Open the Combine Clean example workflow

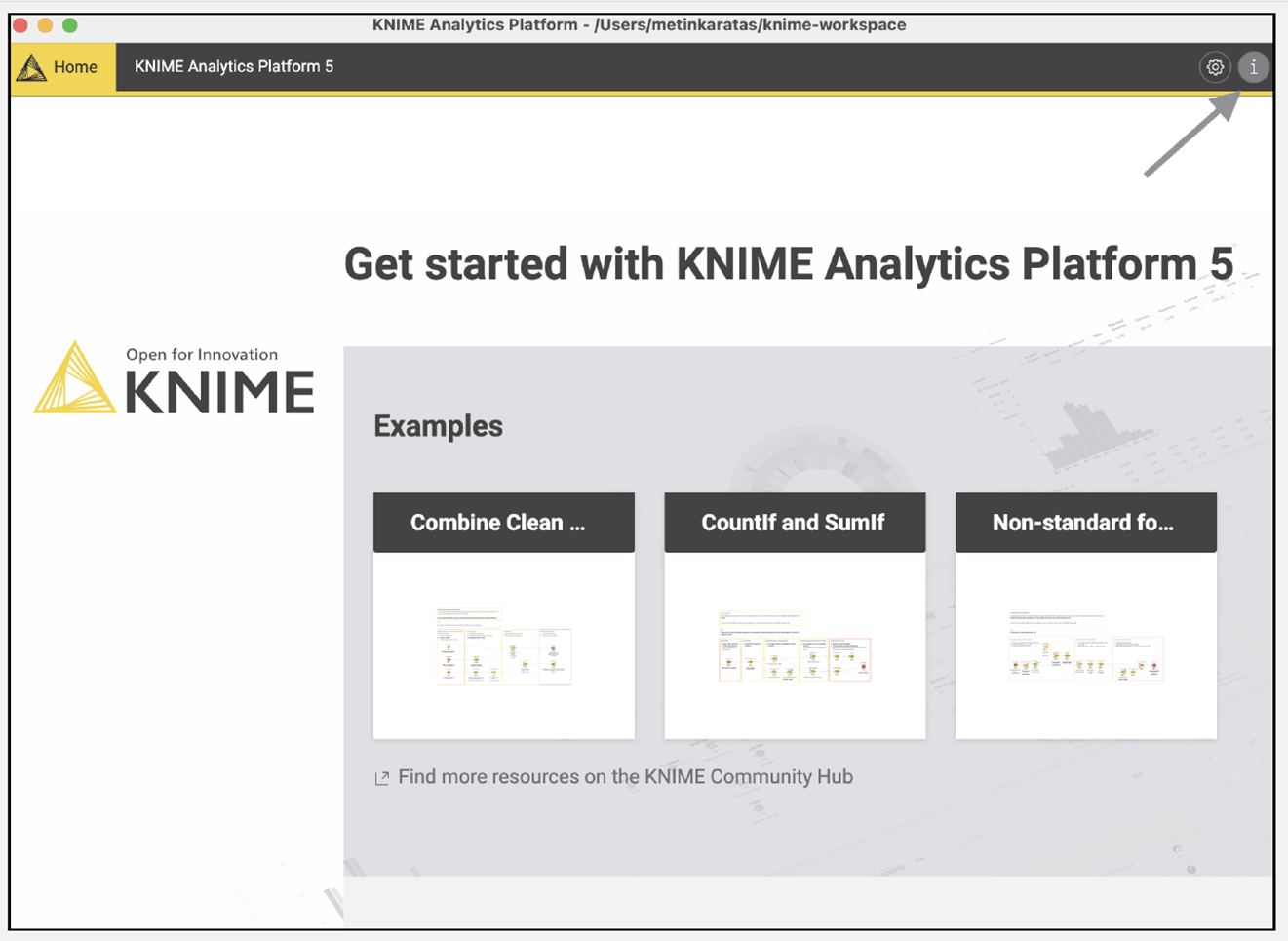[x=503, y=523]
